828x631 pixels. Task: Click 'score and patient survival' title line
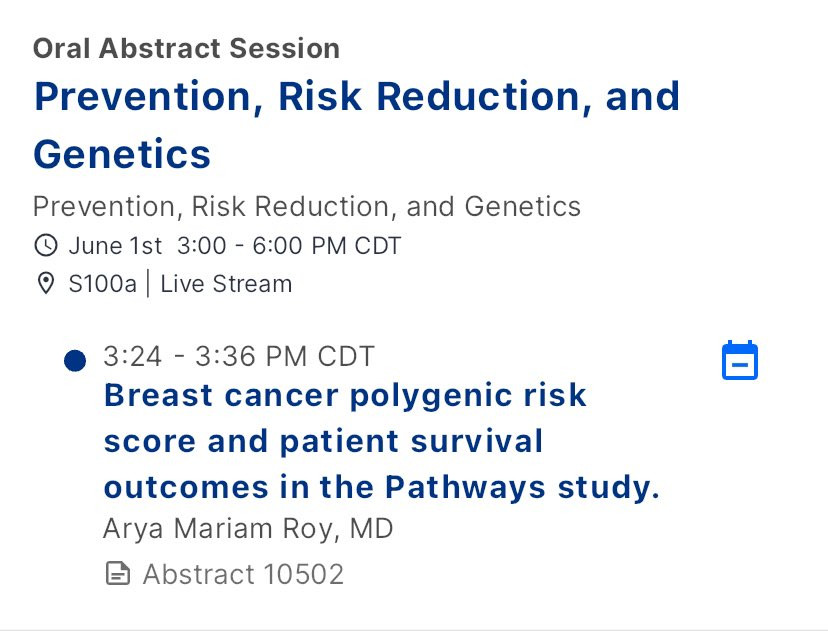tap(323, 441)
